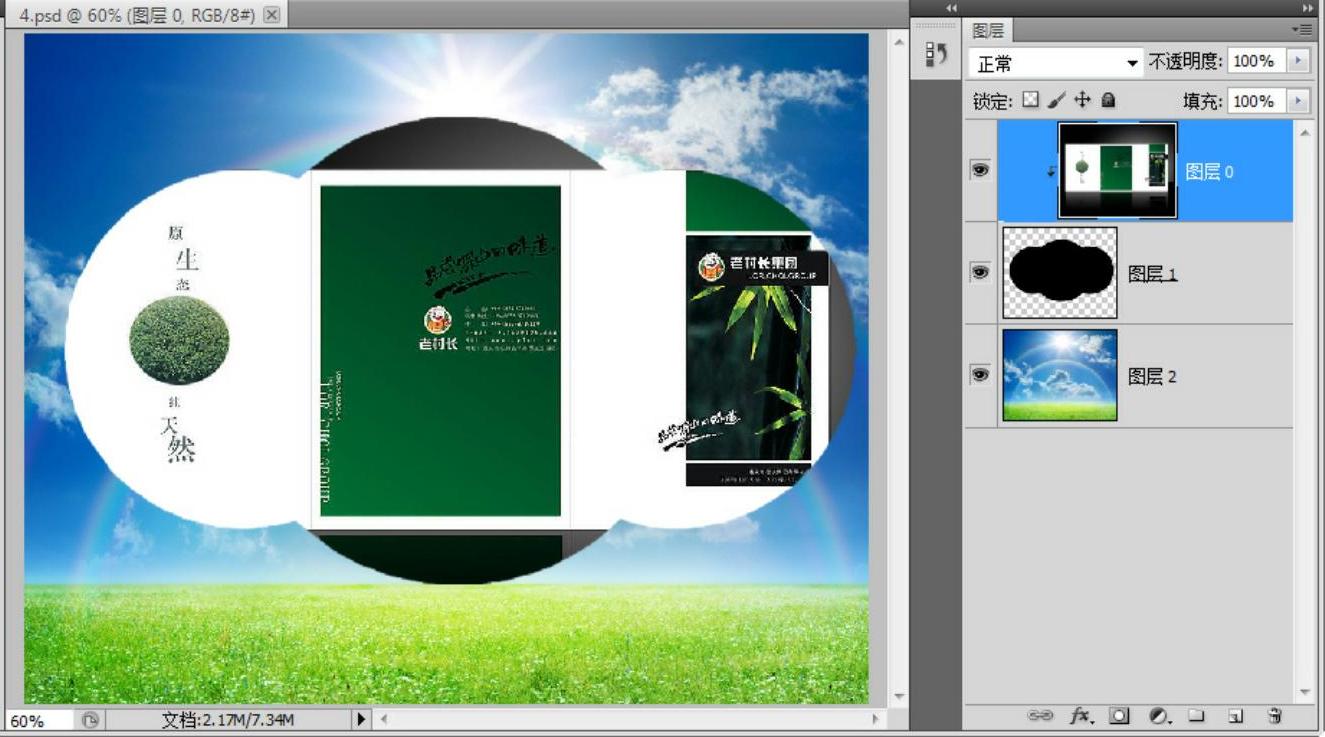Toggle visibility of 图层 1
The width and height of the screenshot is (1325, 737).
[x=980, y=272]
